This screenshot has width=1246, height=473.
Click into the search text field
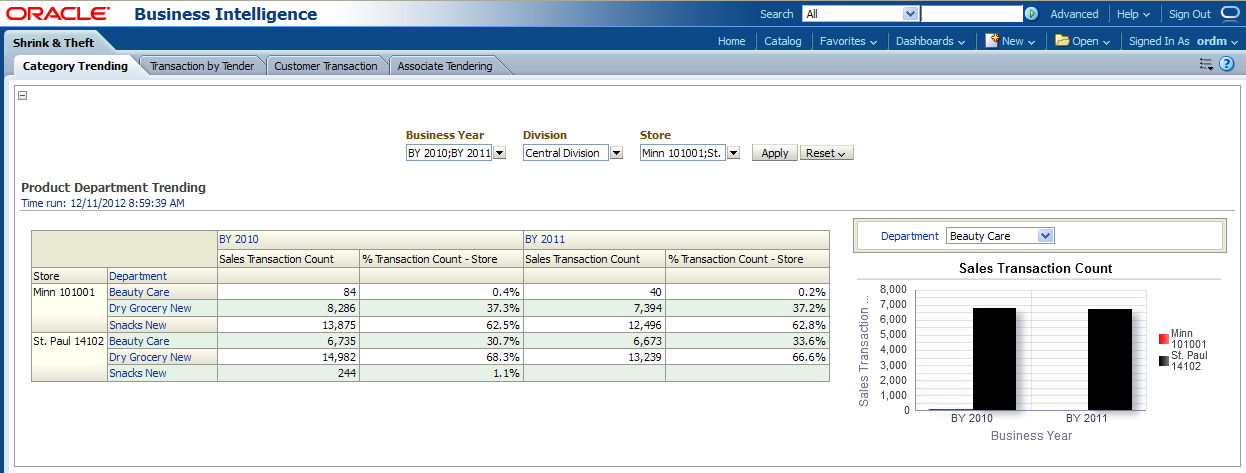(x=970, y=14)
